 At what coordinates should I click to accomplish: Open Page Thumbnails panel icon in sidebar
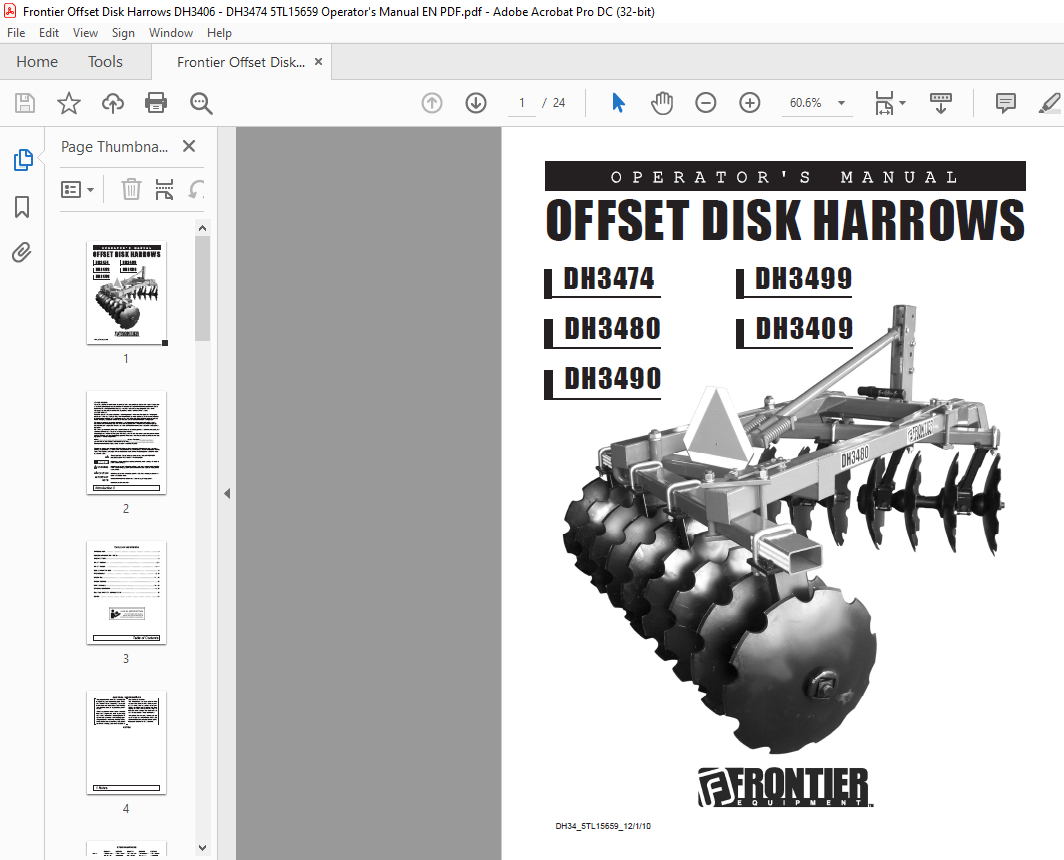tap(22, 160)
